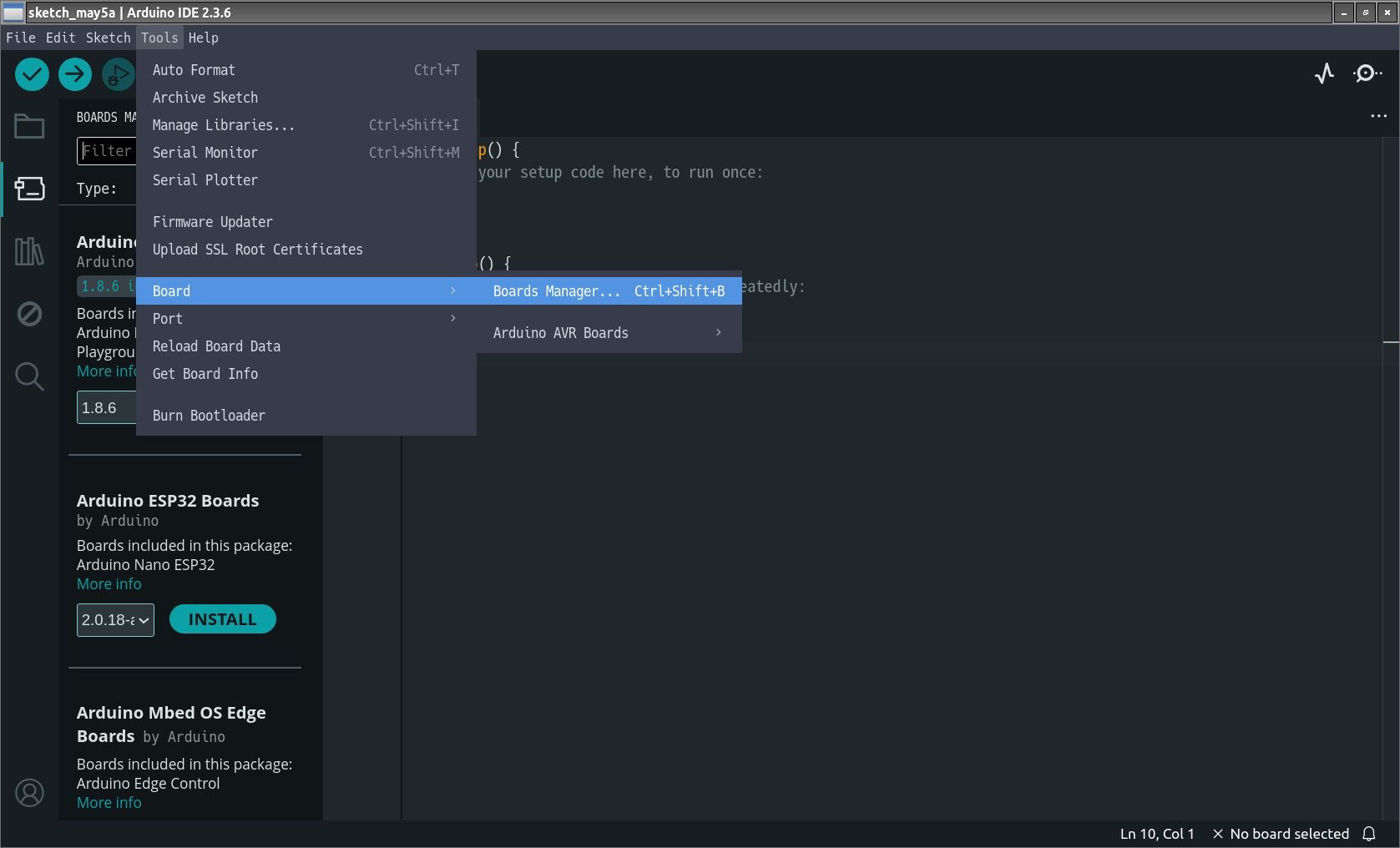
Task: Open More info link for ESP32 Boards
Action: (109, 584)
